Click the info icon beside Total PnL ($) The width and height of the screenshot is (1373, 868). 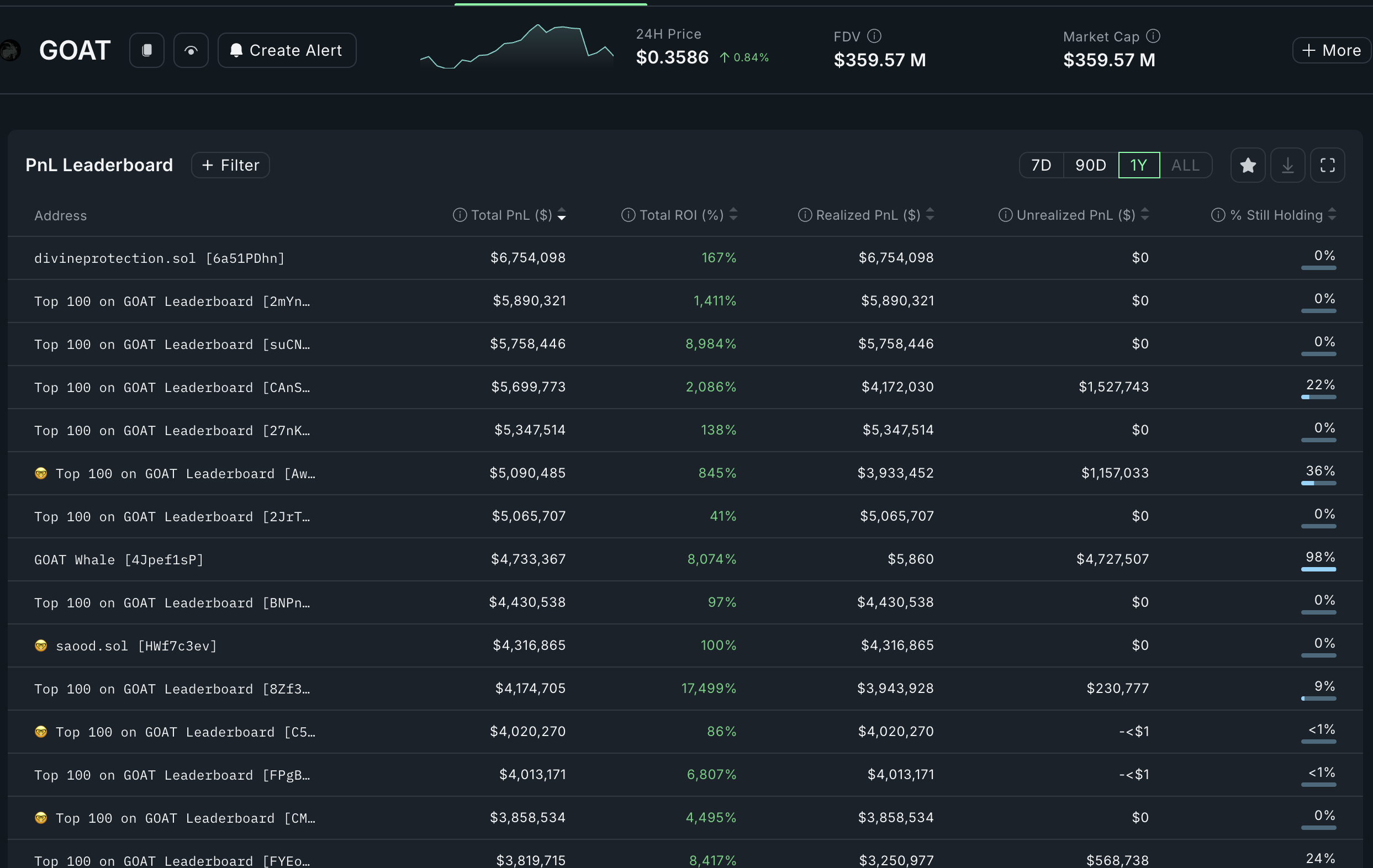point(460,215)
